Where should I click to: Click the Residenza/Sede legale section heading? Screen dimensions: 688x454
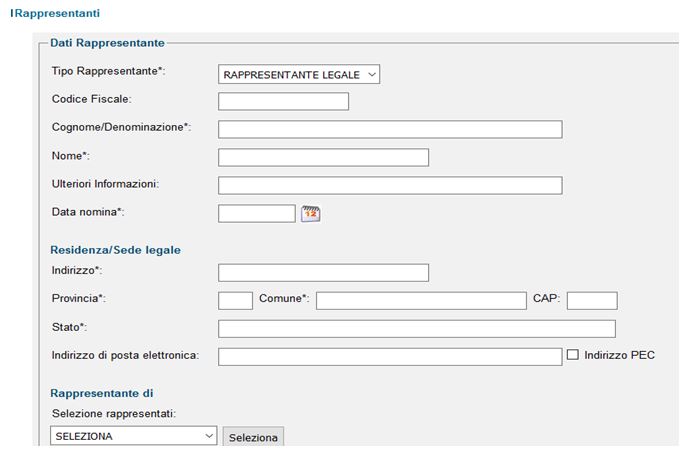pos(115,250)
